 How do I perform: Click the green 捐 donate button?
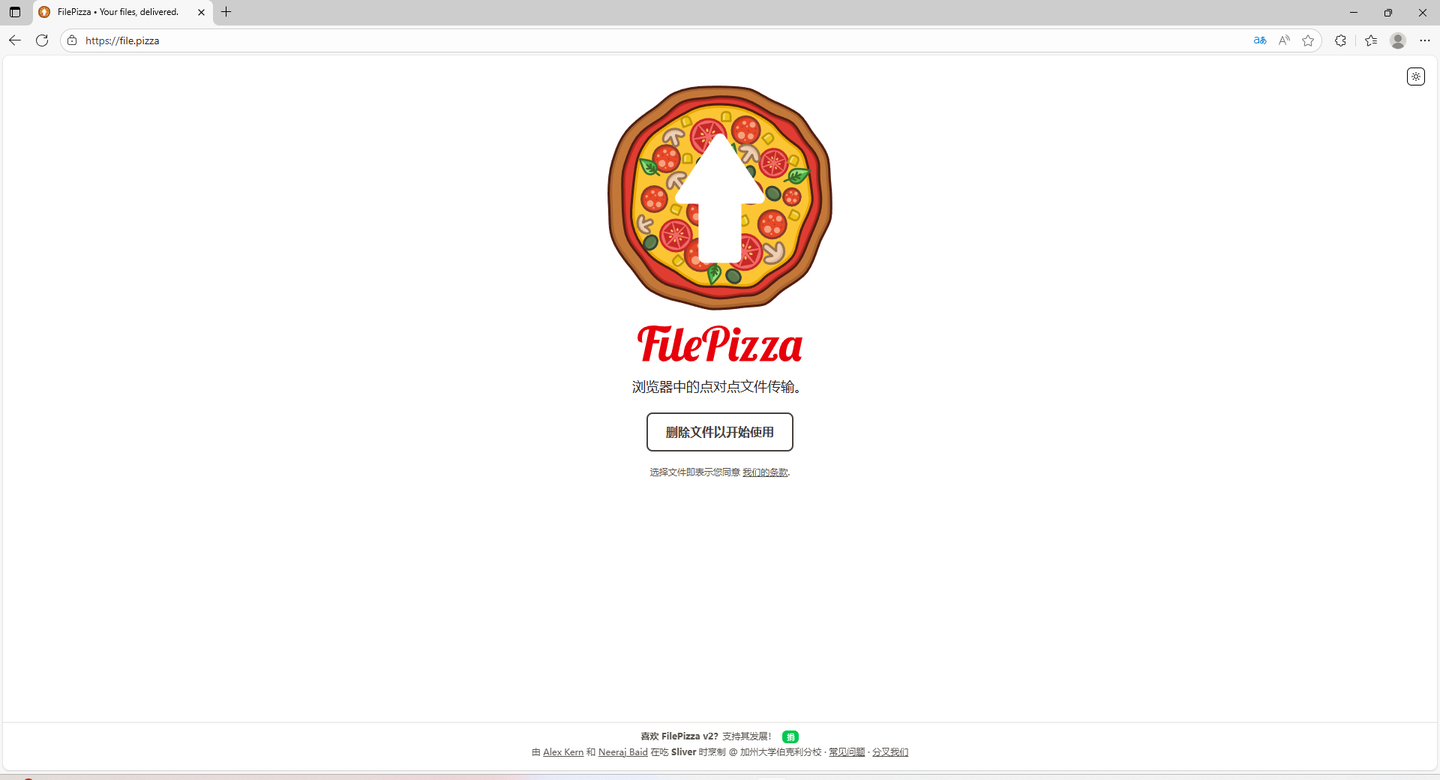(790, 737)
